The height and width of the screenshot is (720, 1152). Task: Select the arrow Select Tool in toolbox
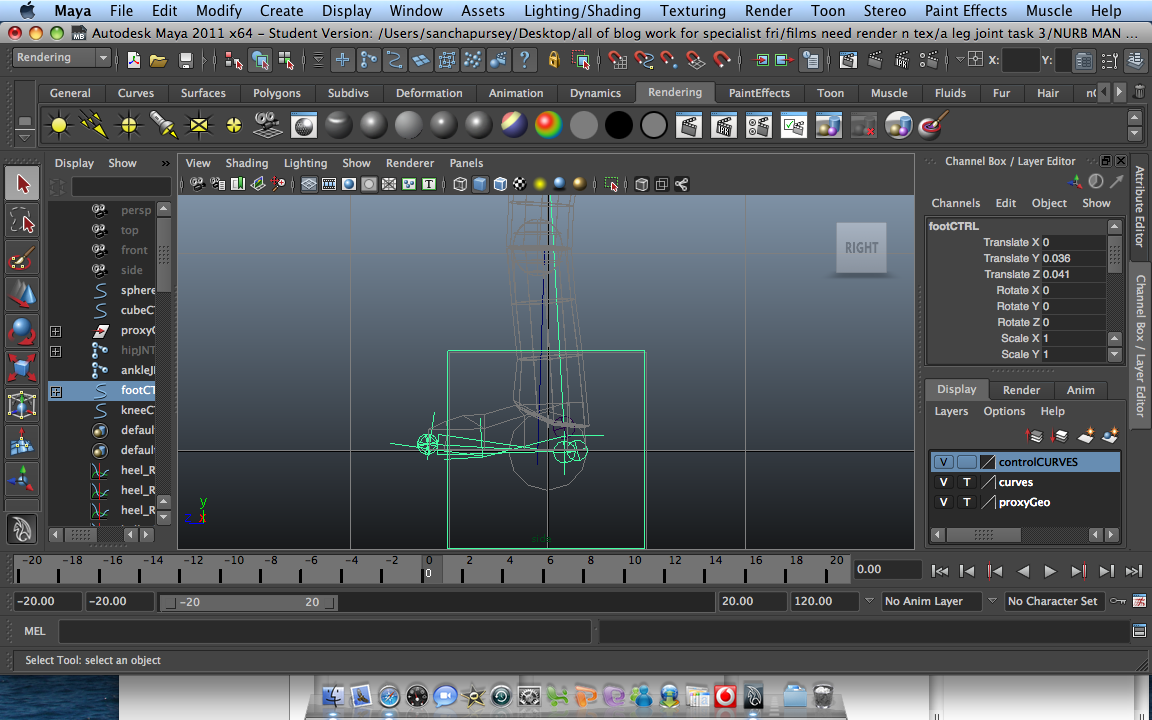coord(22,183)
